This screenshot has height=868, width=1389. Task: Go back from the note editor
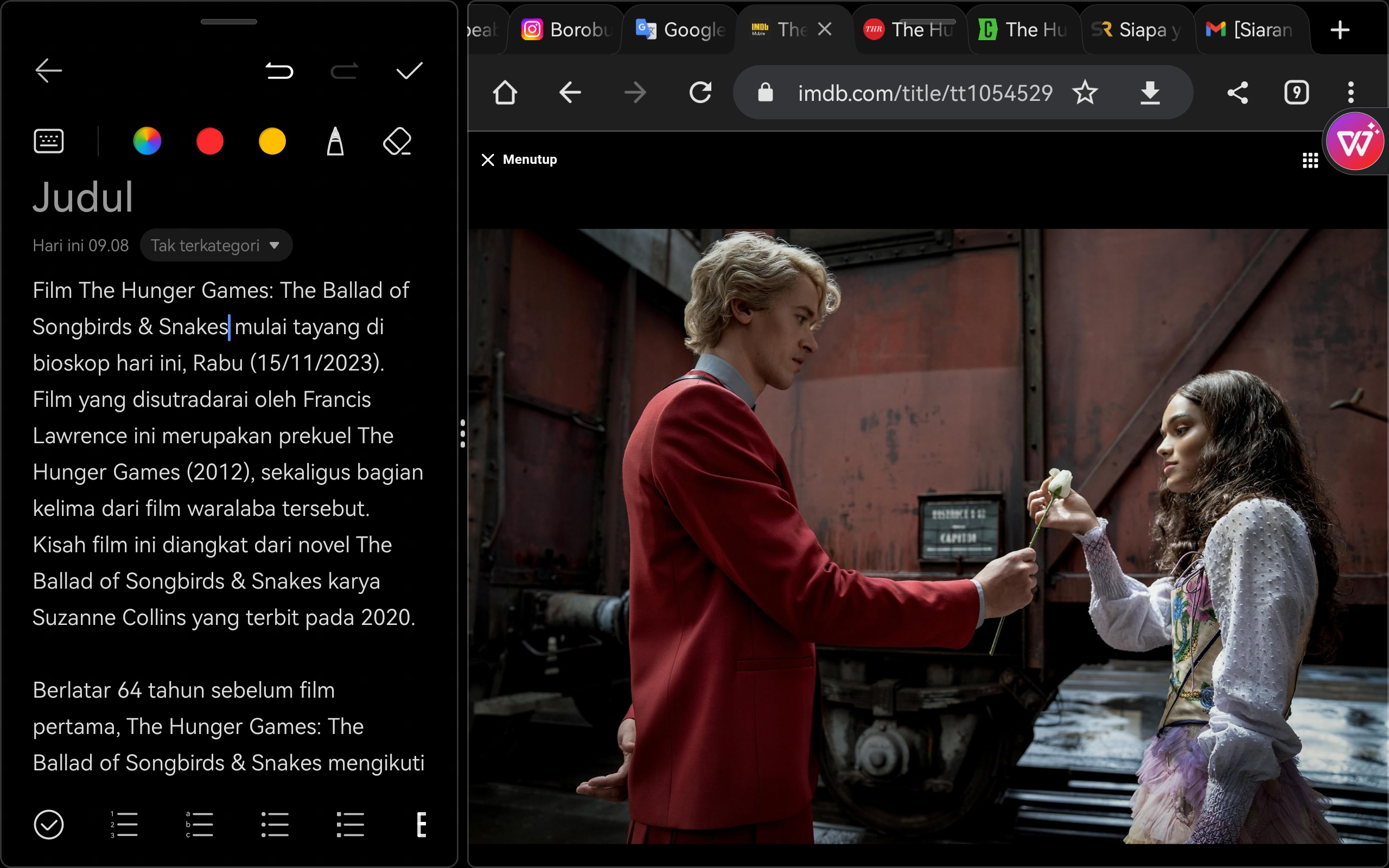(48, 71)
